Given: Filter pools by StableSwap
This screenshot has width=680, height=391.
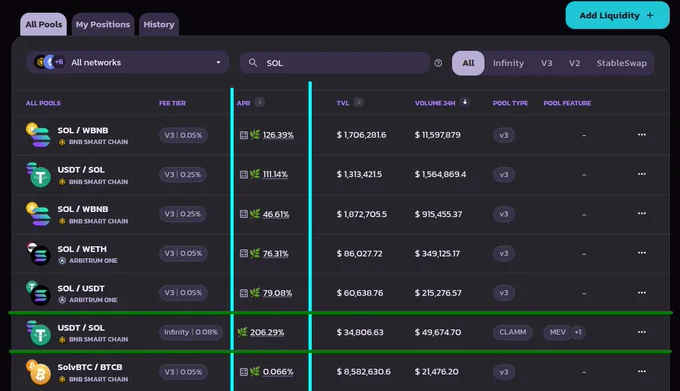Looking at the screenshot, I should [x=621, y=63].
